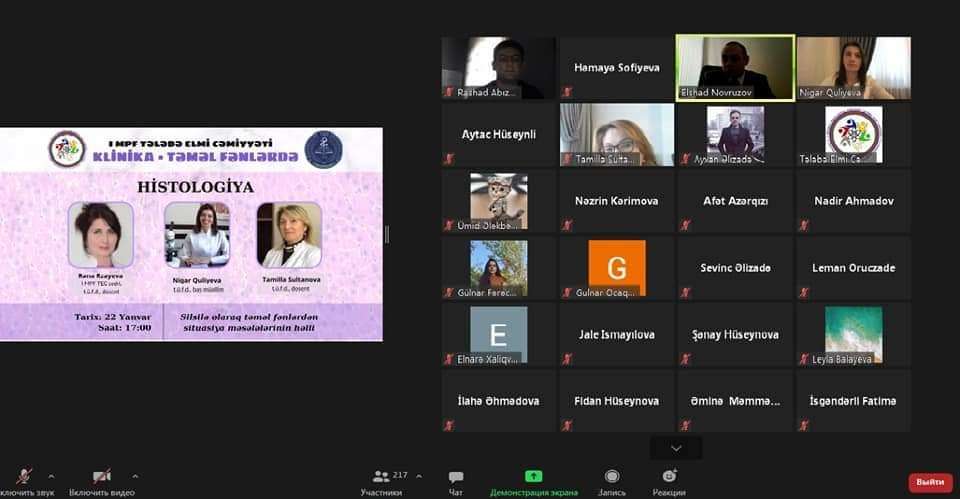This screenshot has width=960, height=499.
Task: Click muted mic icon on Hamaya Sofiyeva tile
Action: pyautogui.click(x=568, y=92)
